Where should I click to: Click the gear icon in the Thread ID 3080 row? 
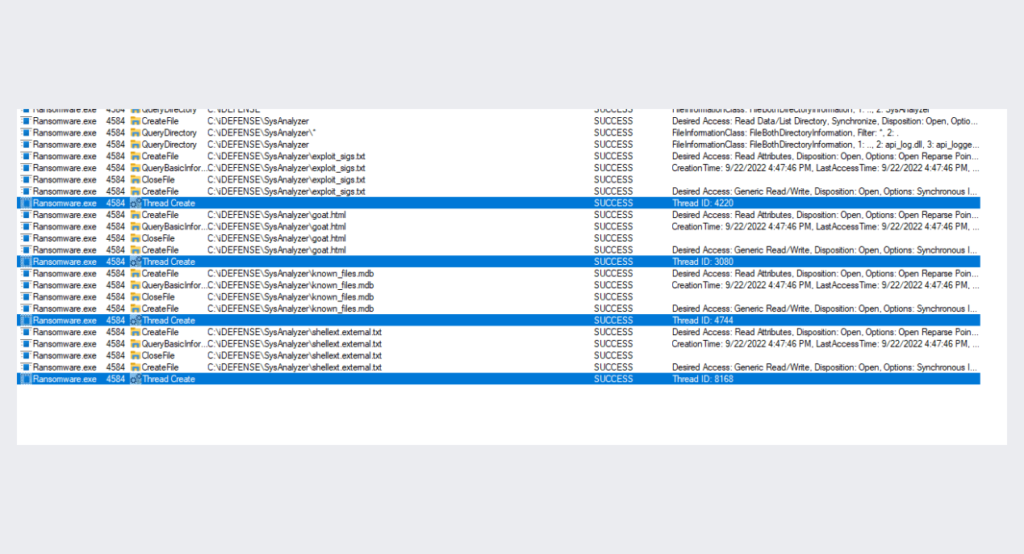pos(135,262)
